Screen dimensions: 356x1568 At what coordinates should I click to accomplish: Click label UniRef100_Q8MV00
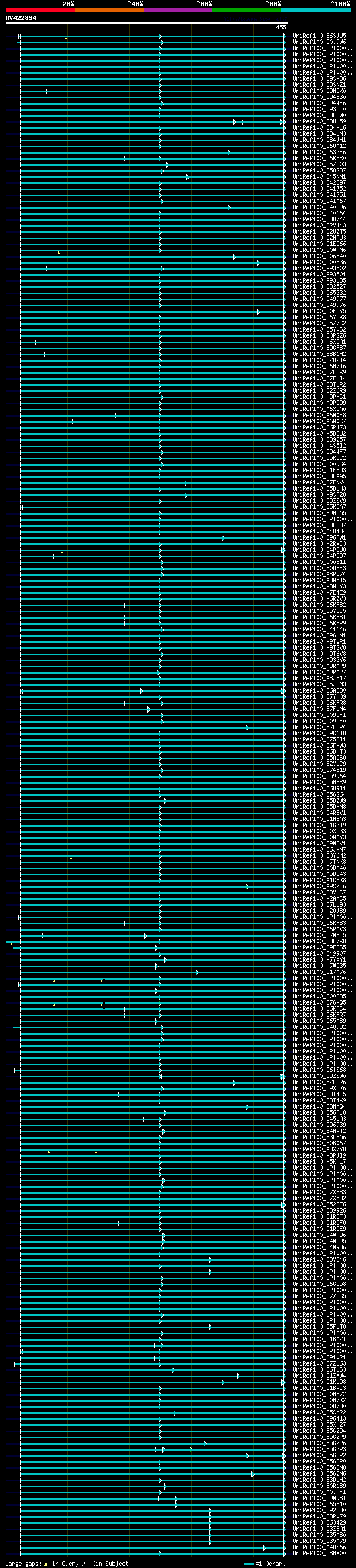coord(319,1554)
